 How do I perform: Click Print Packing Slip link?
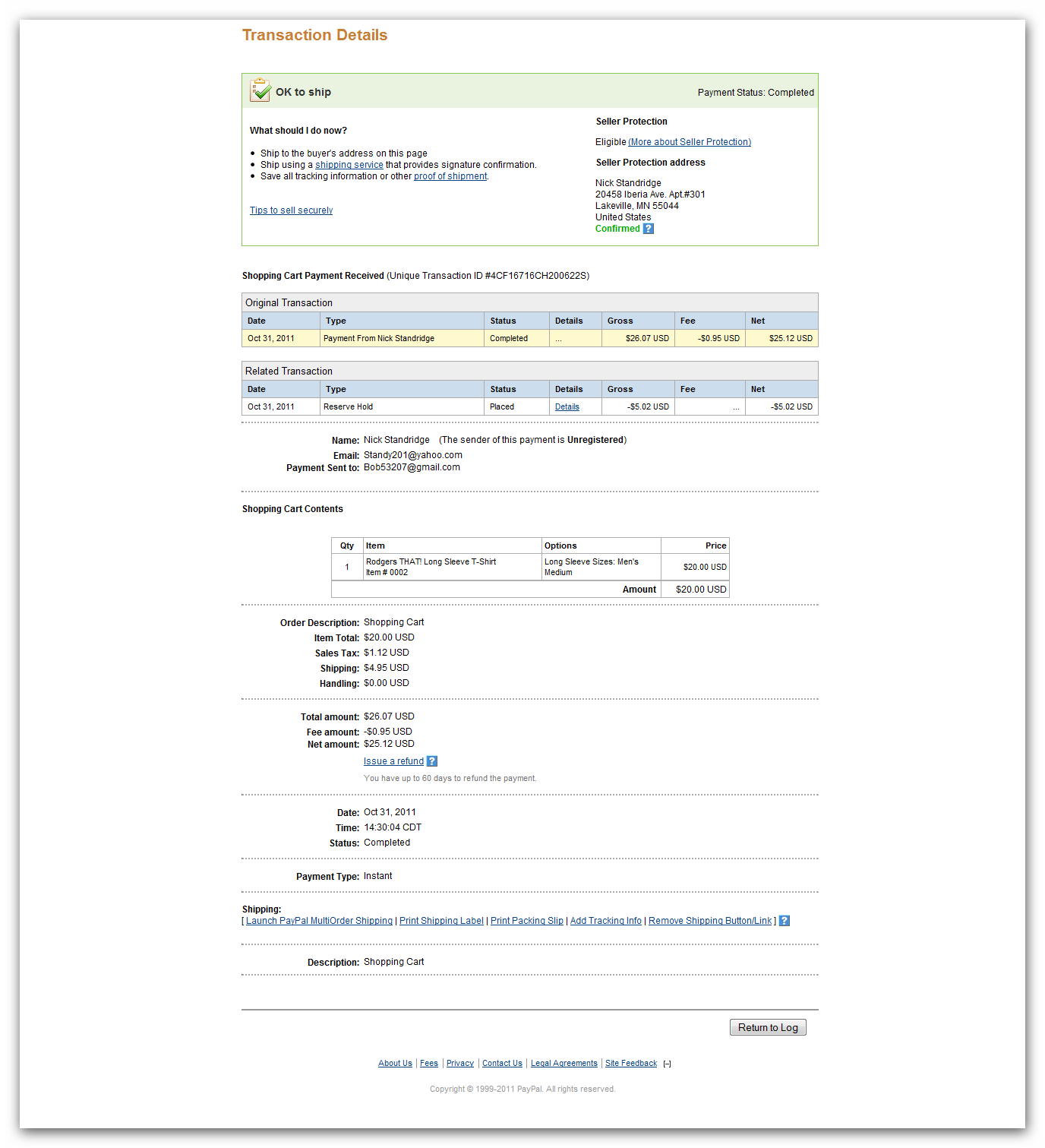click(x=527, y=921)
